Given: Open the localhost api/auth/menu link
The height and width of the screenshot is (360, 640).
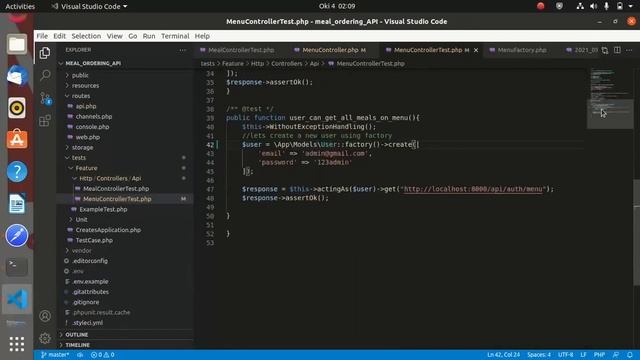Looking at the screenshot, I should point(473,189).
